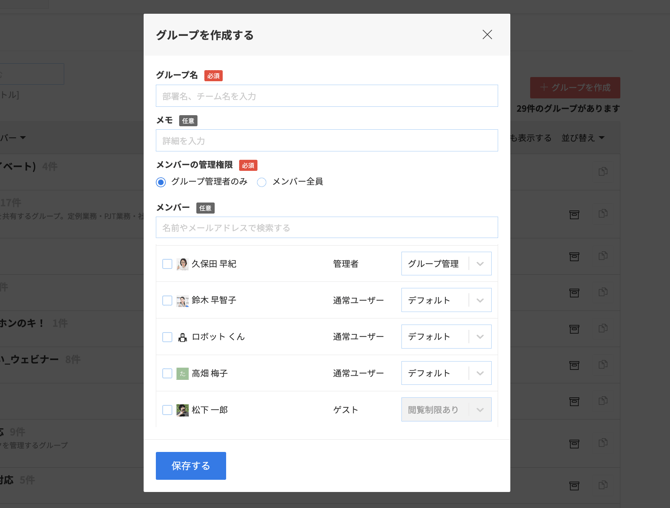Click the 'も表示する' option in background
670x508 pixels.
point(531,138)
